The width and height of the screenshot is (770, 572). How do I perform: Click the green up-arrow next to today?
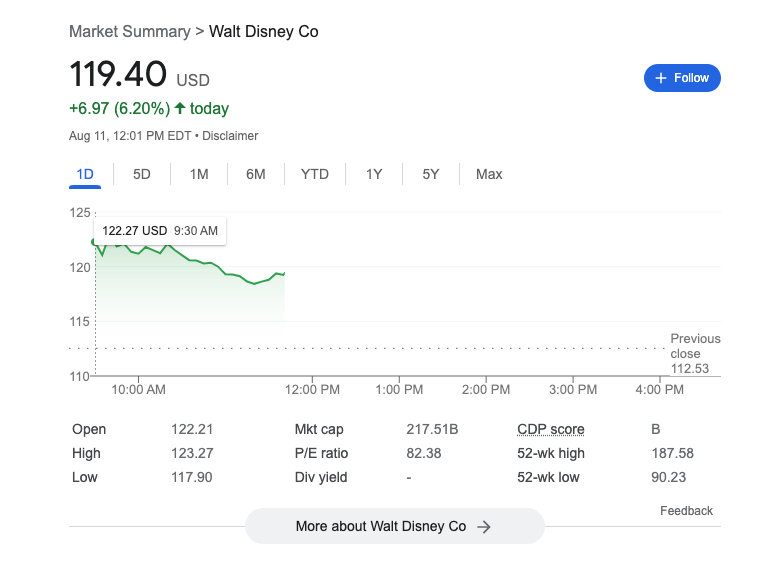click(x=180, y=108)
